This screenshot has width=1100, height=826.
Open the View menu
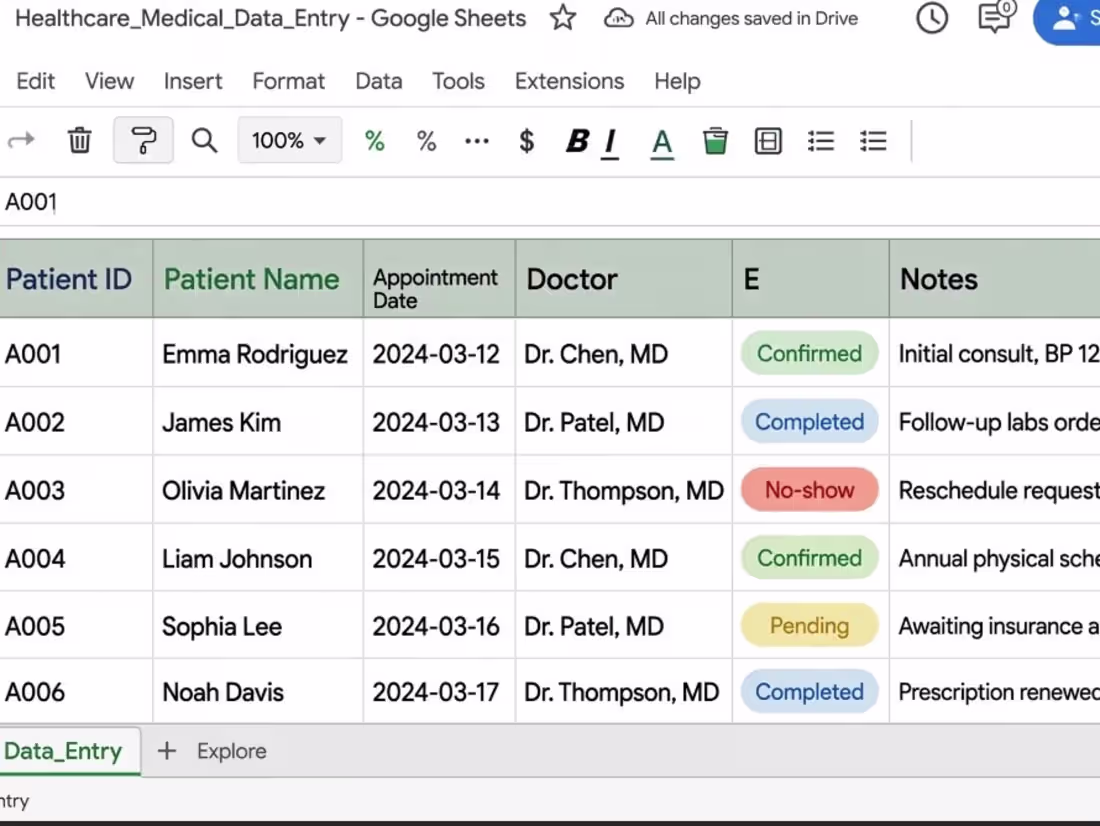click(x=109, y=81)
